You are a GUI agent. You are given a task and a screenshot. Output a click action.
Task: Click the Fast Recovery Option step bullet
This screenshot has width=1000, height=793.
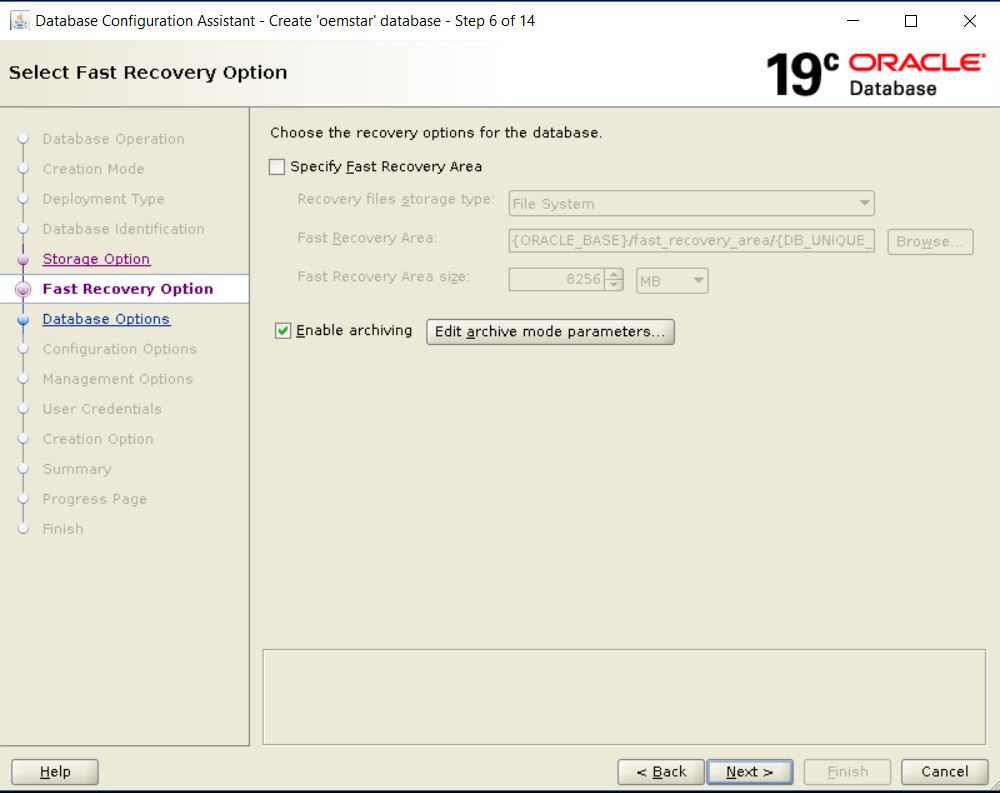[x=24, y=289]
